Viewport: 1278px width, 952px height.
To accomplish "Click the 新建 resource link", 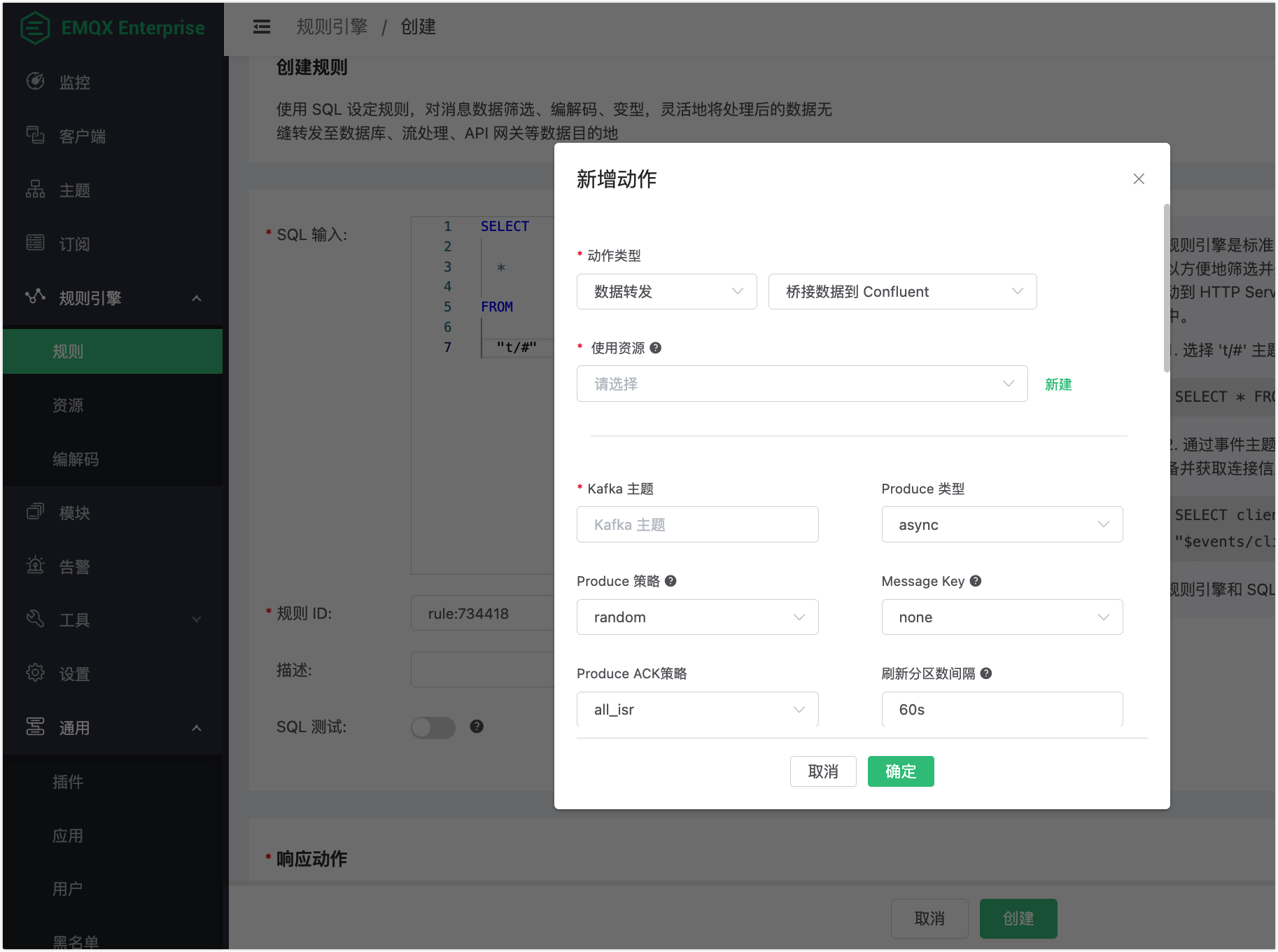I will 1058,384.
